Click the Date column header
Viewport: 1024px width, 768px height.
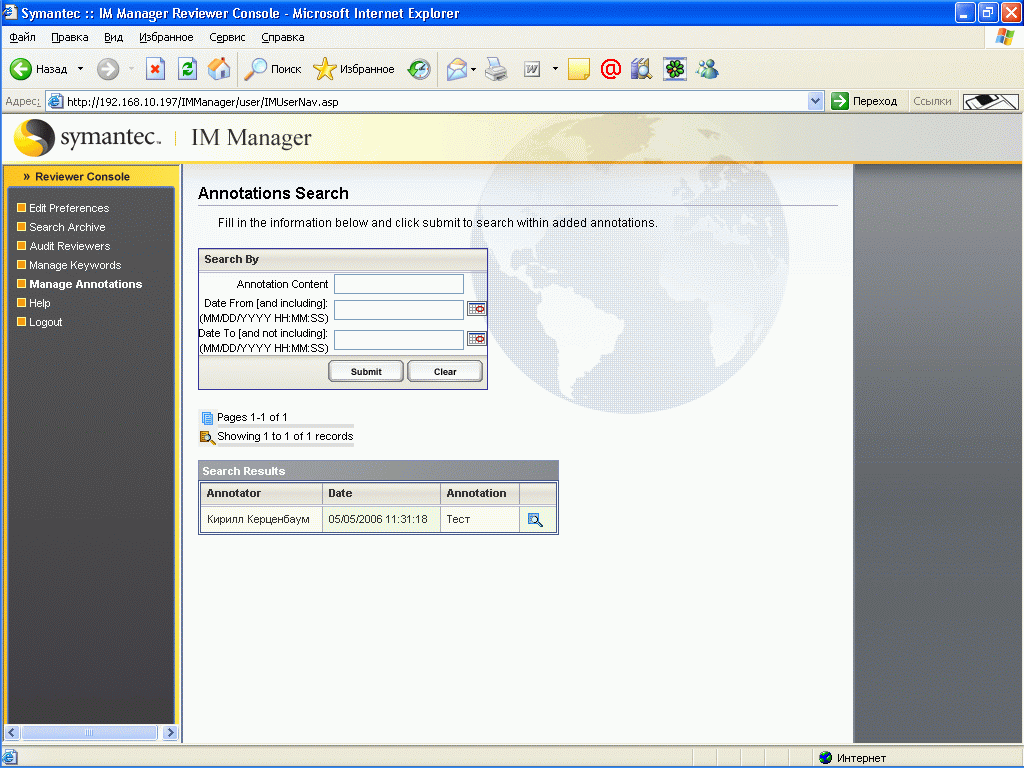(x=381, y=494)
